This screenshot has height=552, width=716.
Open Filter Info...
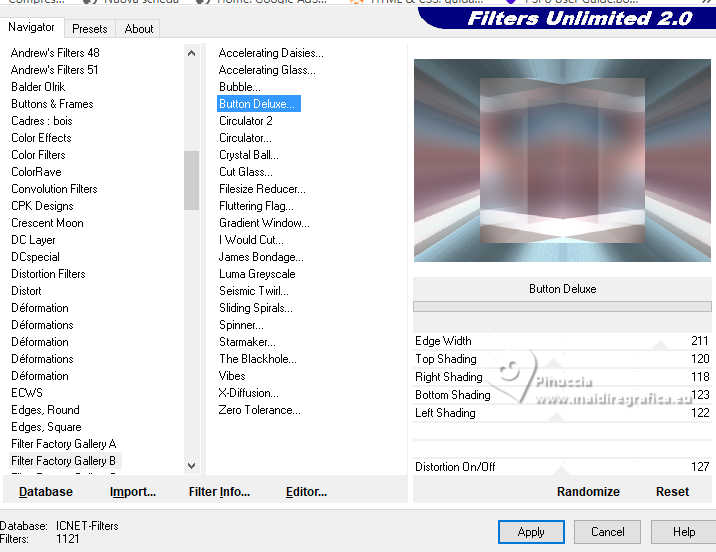[219, 492]
